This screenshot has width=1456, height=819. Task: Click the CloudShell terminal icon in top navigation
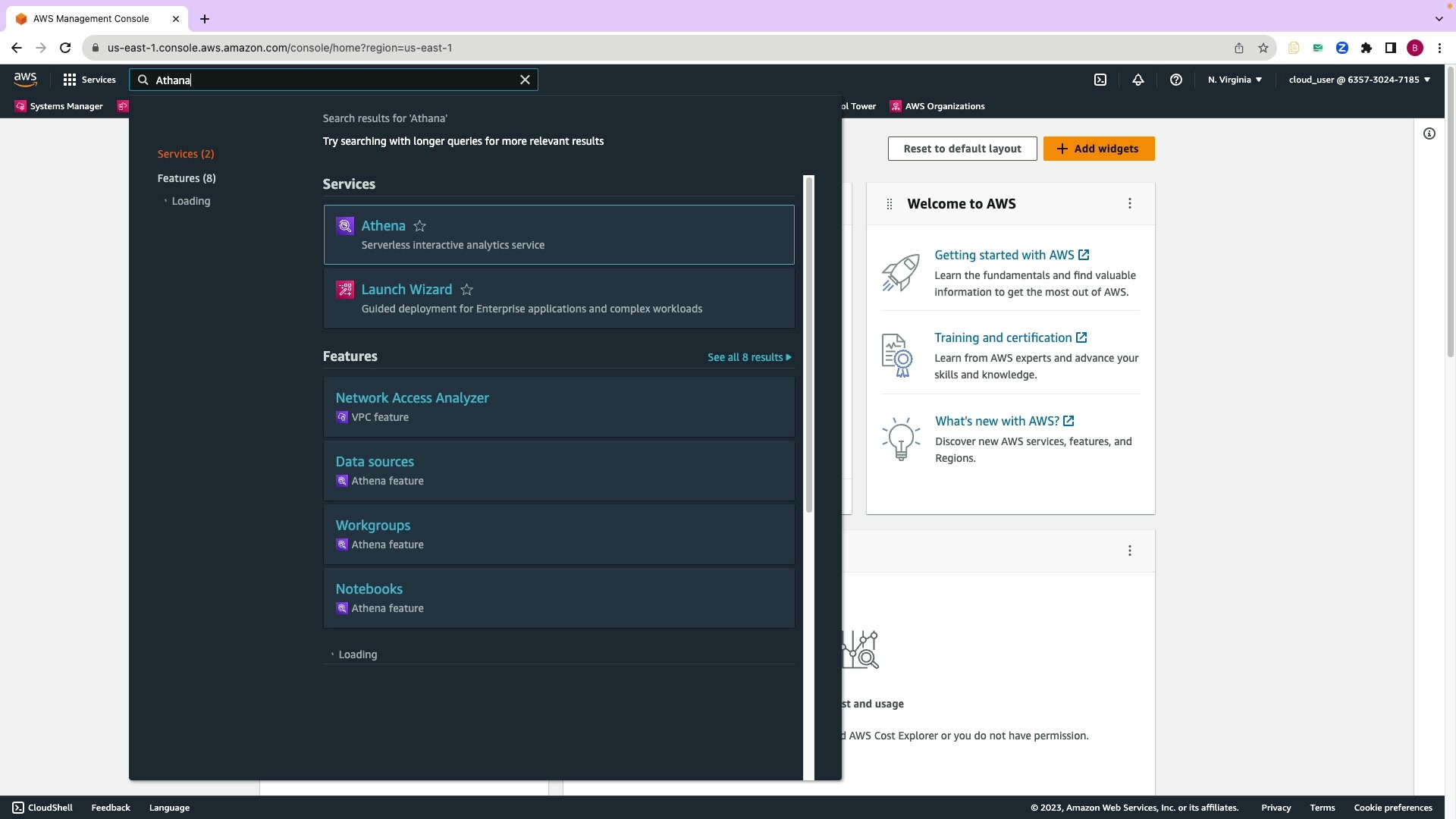coord(1100,80)
